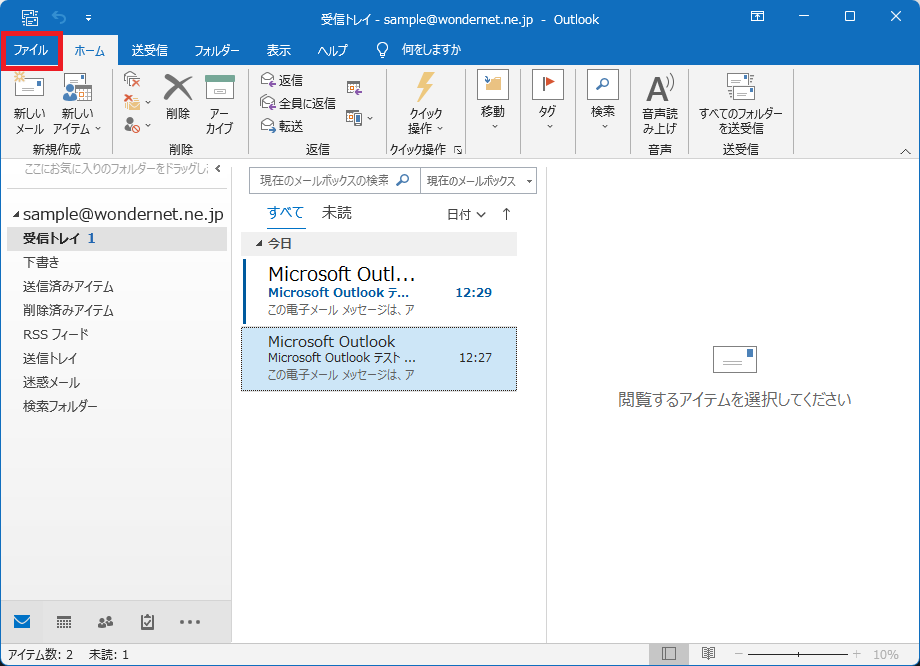Click the 新しいメール (New Mail) icon

pyautogui.click(x=29, y=86)
